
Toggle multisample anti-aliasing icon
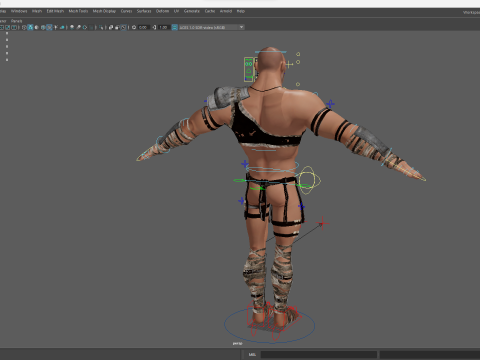[x=85, y=27]
